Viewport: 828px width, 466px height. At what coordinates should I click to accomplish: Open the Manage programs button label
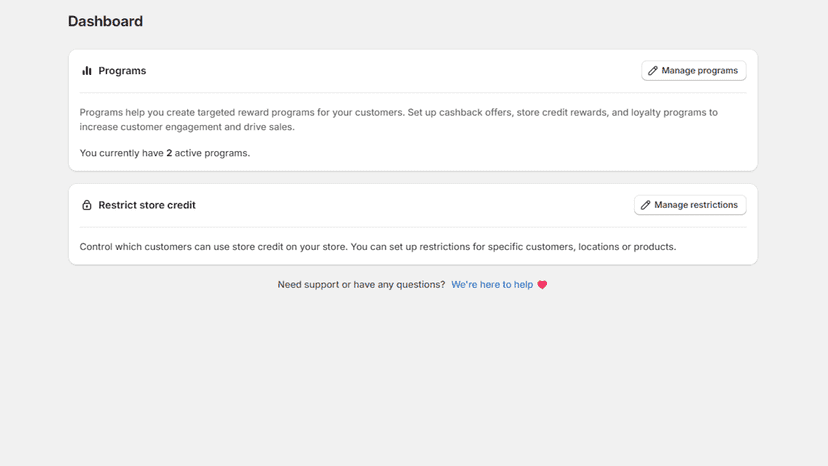pos(700,71)
